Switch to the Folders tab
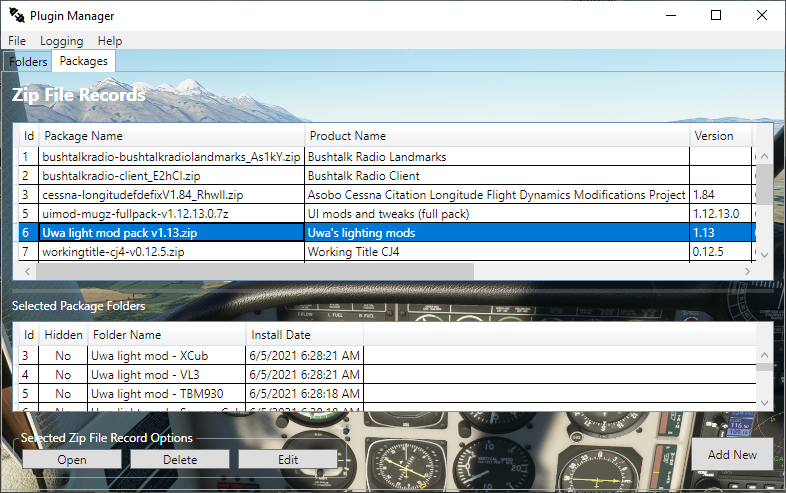The image size is (786, 493). click(x=28, y=62)
